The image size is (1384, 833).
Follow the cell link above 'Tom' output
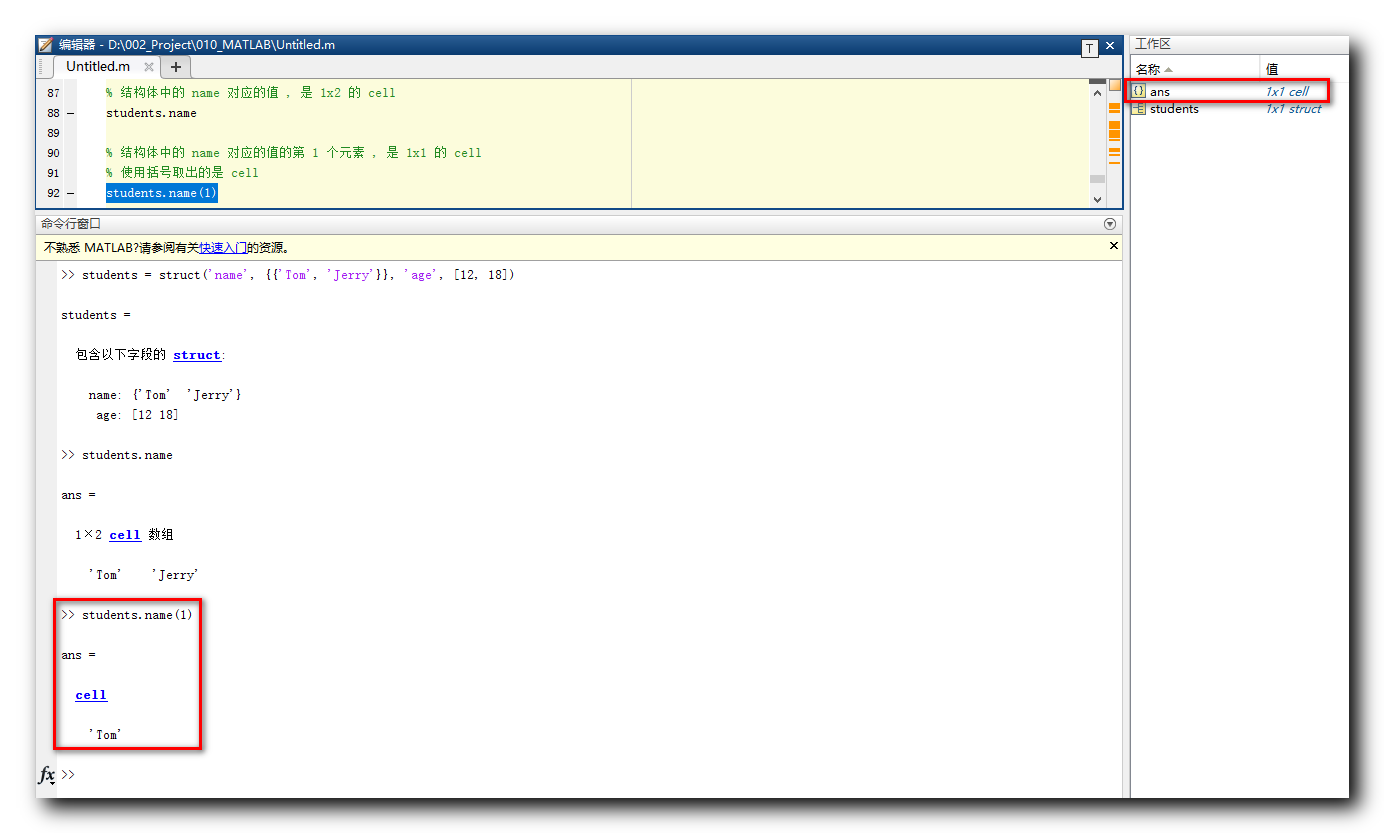pyautogui.click(x=91, y=695)
